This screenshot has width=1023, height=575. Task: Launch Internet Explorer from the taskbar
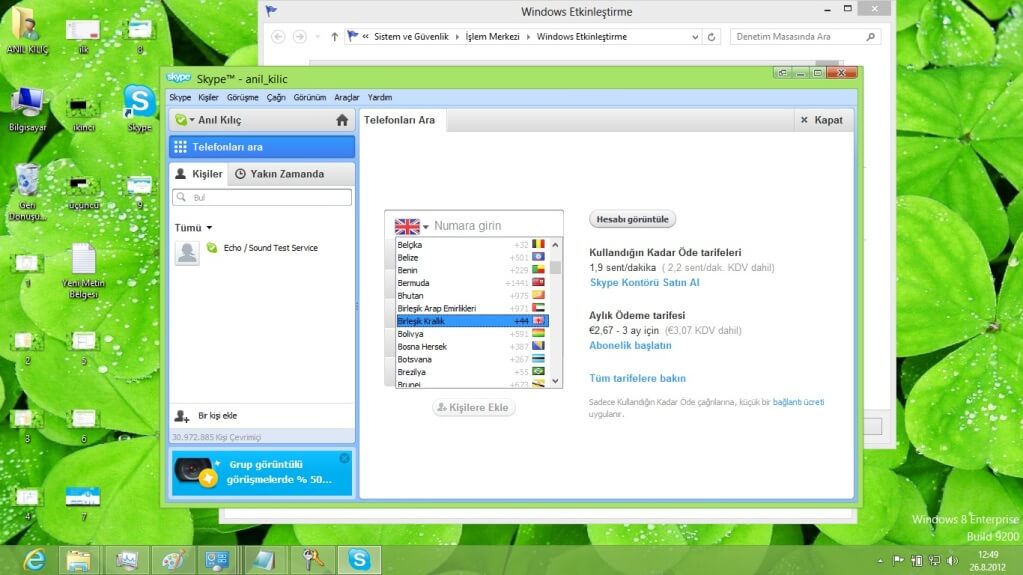[x=35, y=559]
